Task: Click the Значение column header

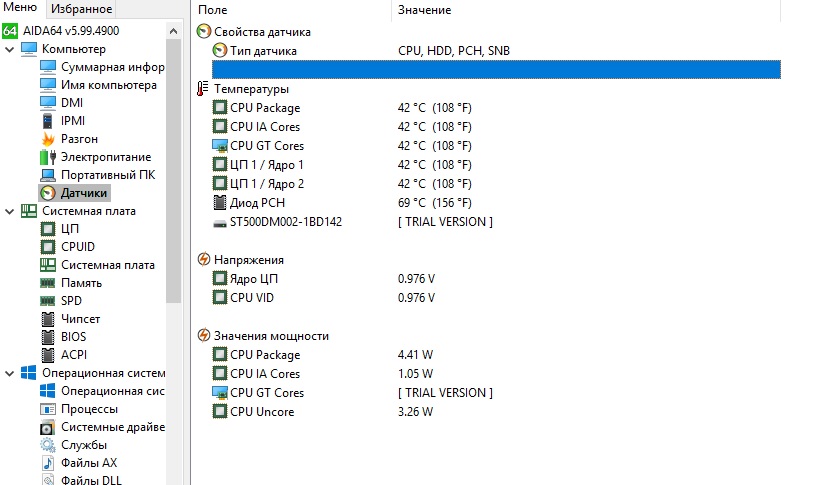Action: point(424,10)
